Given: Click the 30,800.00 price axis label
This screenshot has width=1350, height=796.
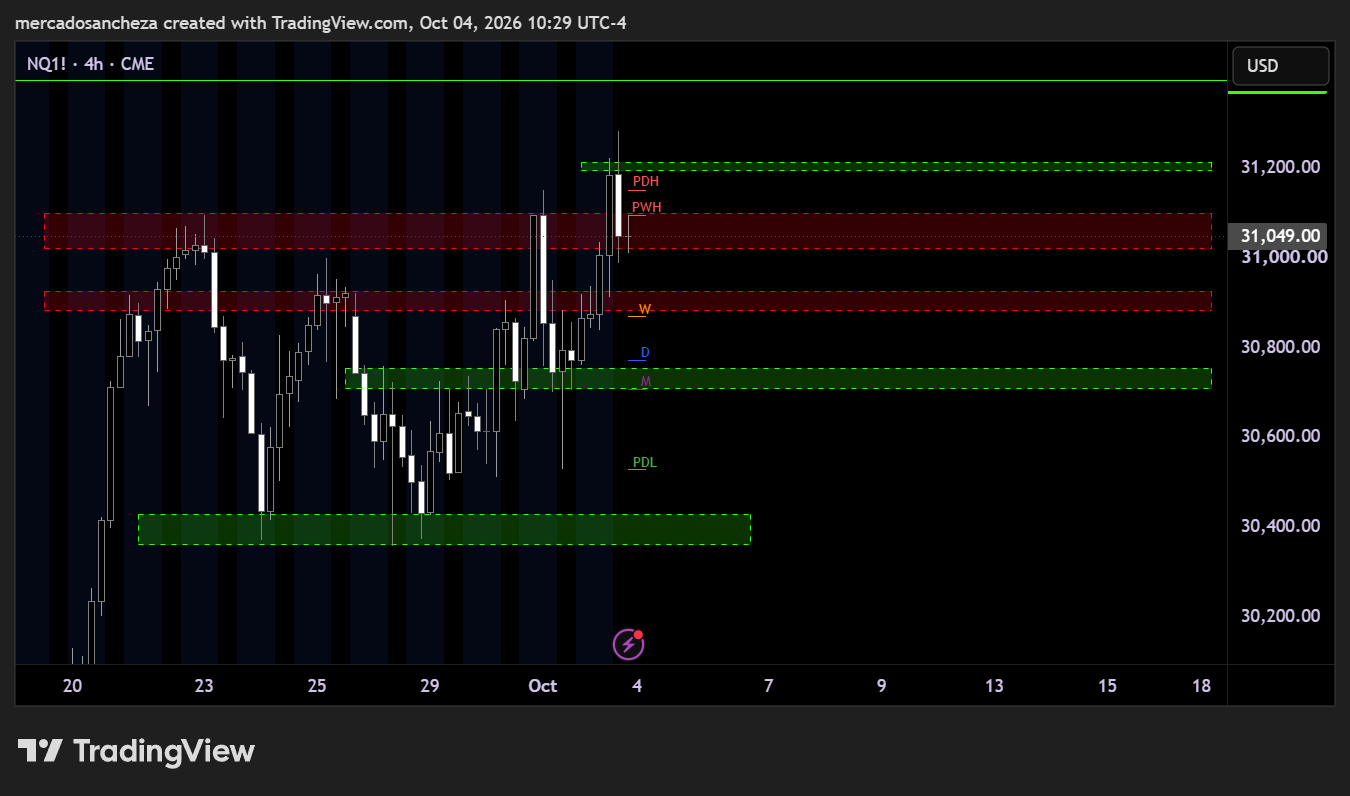Looking at the screenshot, I should coord(1280,347).
